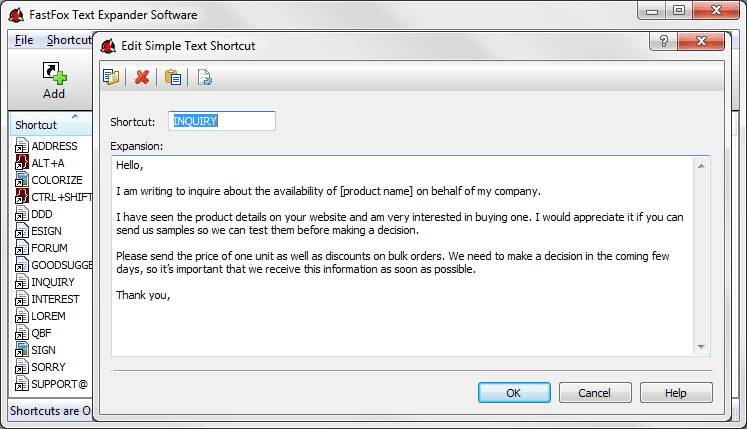The height and width of the screenshot is (429, 747).
Task: Click the copy icon in dialog toolbar
Action: point(111,77)
